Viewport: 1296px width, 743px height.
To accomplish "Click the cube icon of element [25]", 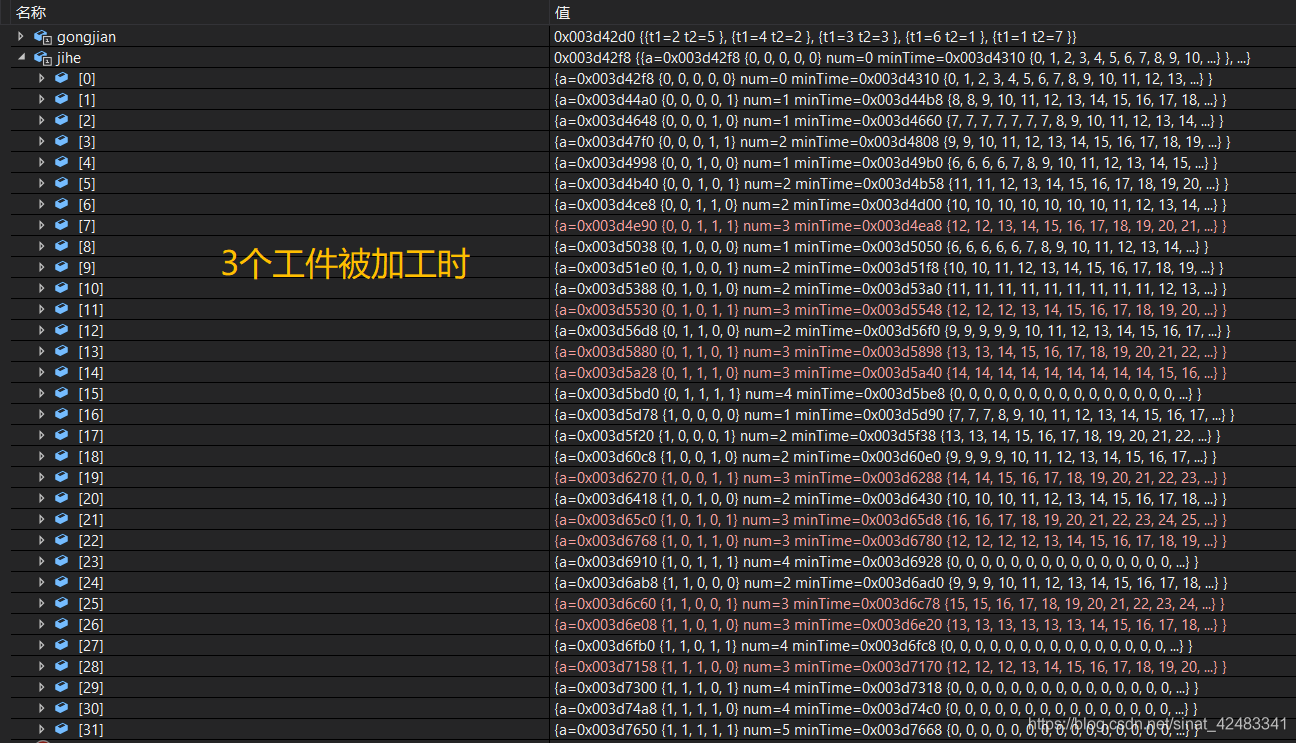I will 62,603.
